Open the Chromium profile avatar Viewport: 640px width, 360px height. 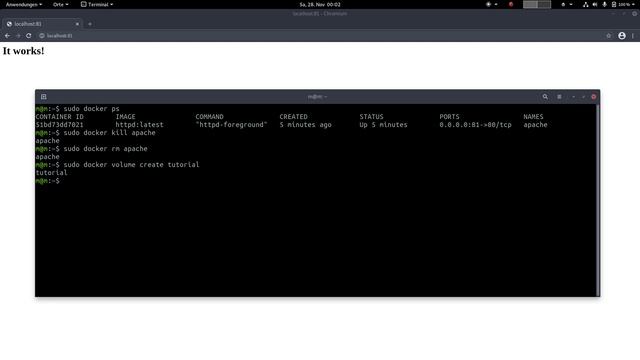622,36
